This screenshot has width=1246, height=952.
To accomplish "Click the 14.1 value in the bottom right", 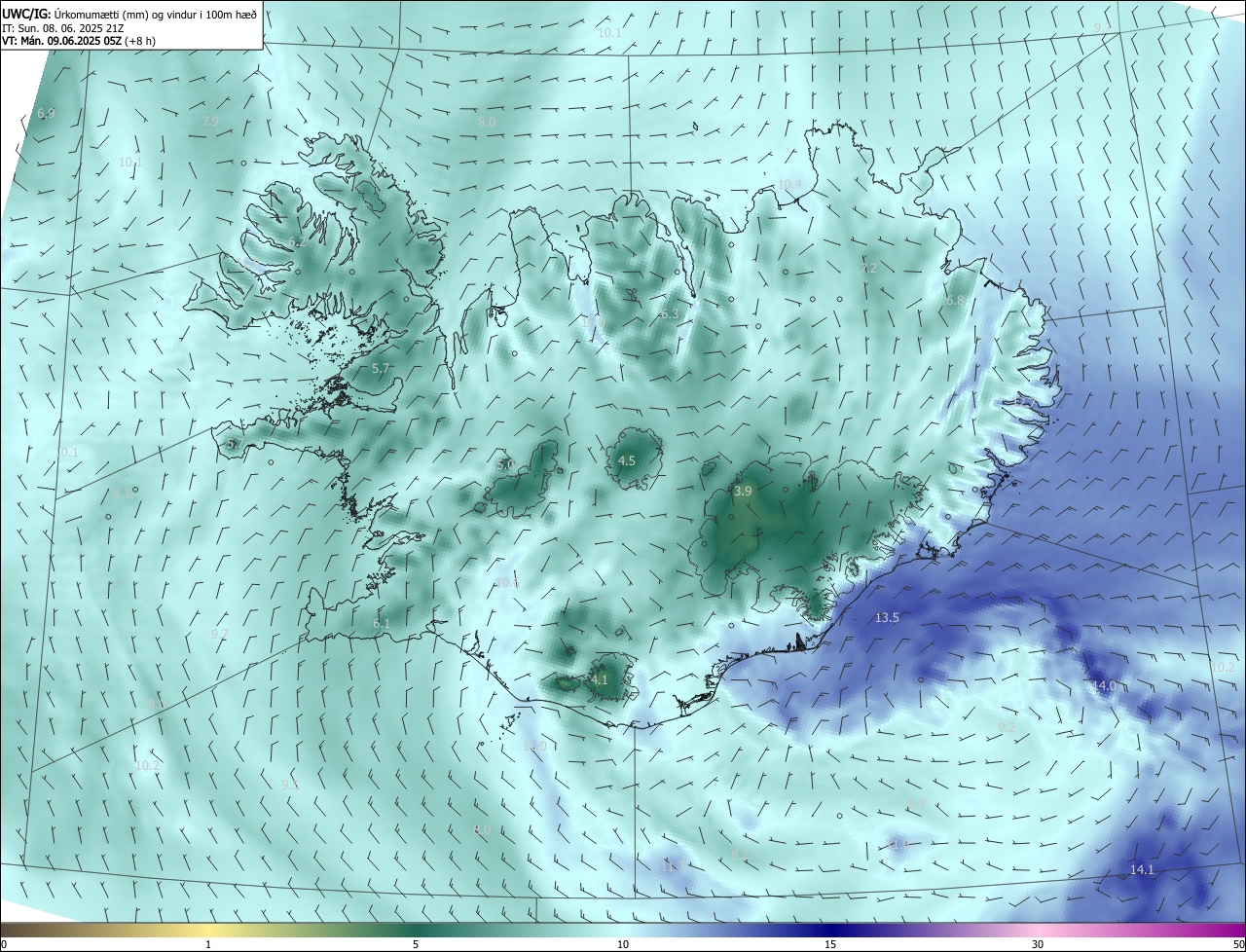I will pos(1142,870).
